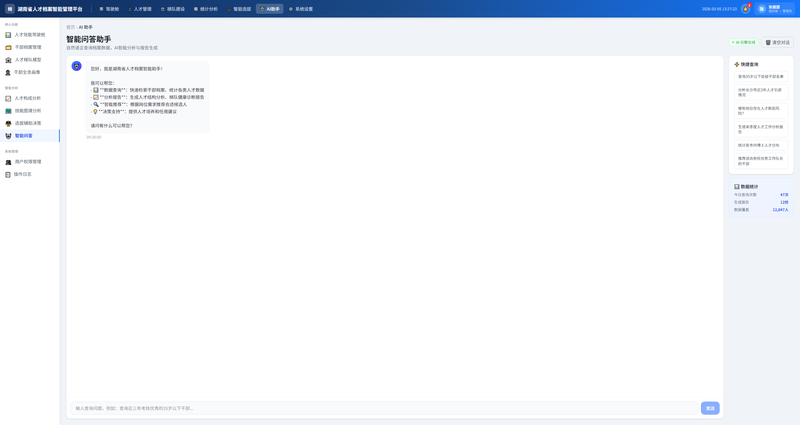Select 智能问答 in the sidebar

(30, 136)
